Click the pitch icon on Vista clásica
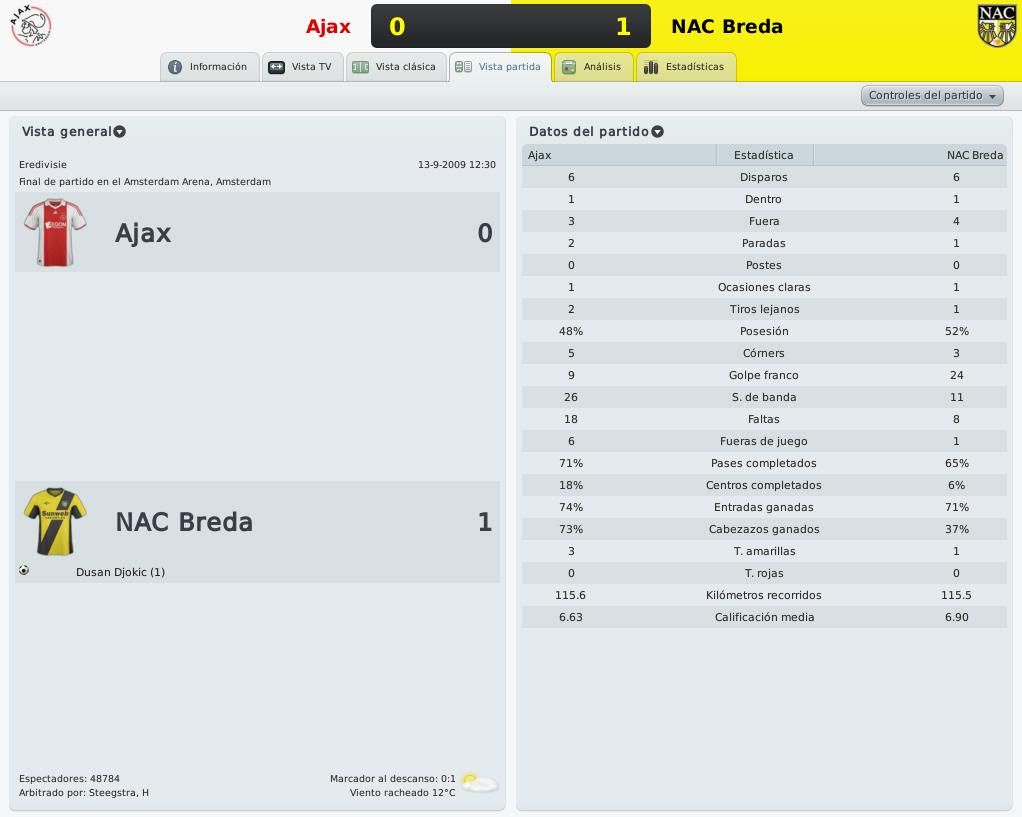1022x817 pixels. point(360,67)
